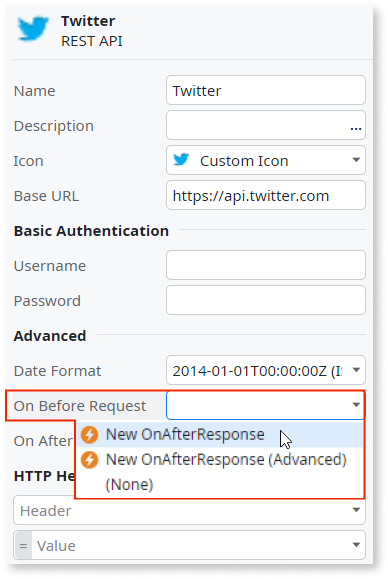Click the small Twitter icon in Icon field

click(x=181, y=160)
